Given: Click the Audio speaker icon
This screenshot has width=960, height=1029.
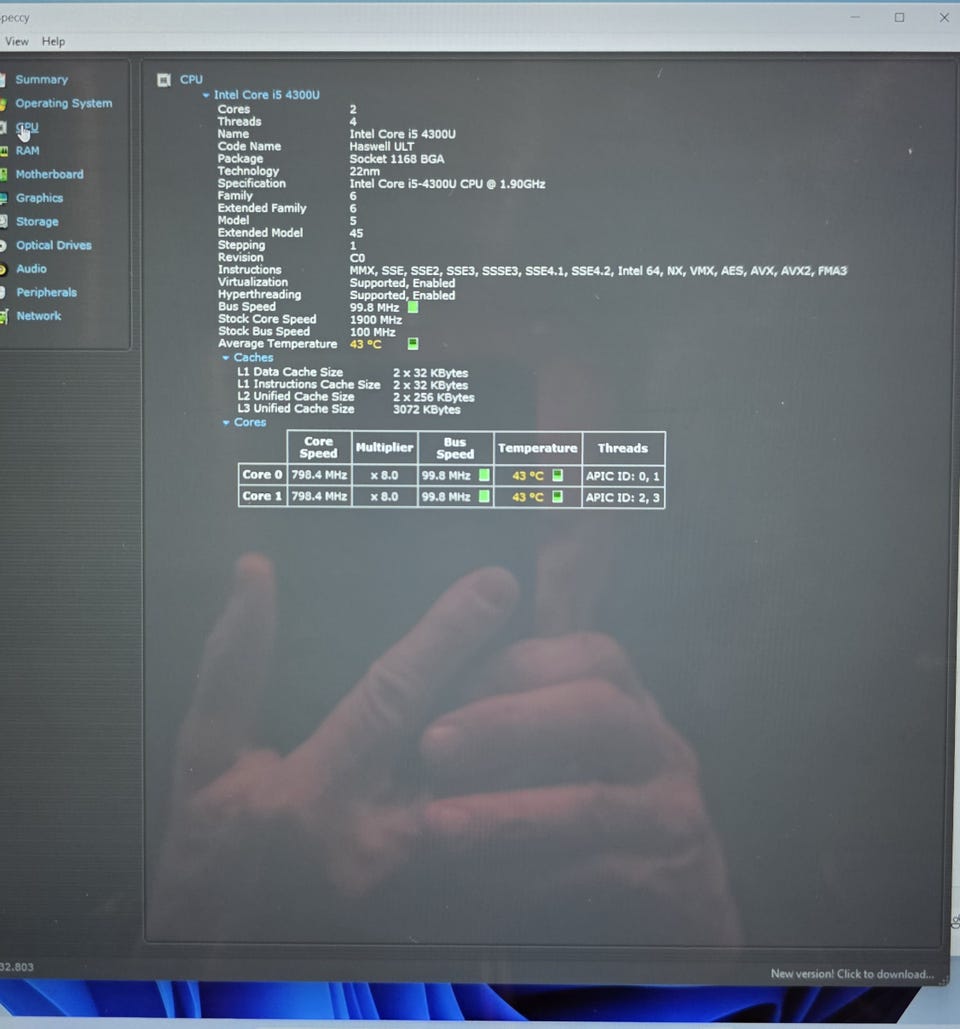Looking at the screenshot, I should click(x=3, y=269).
